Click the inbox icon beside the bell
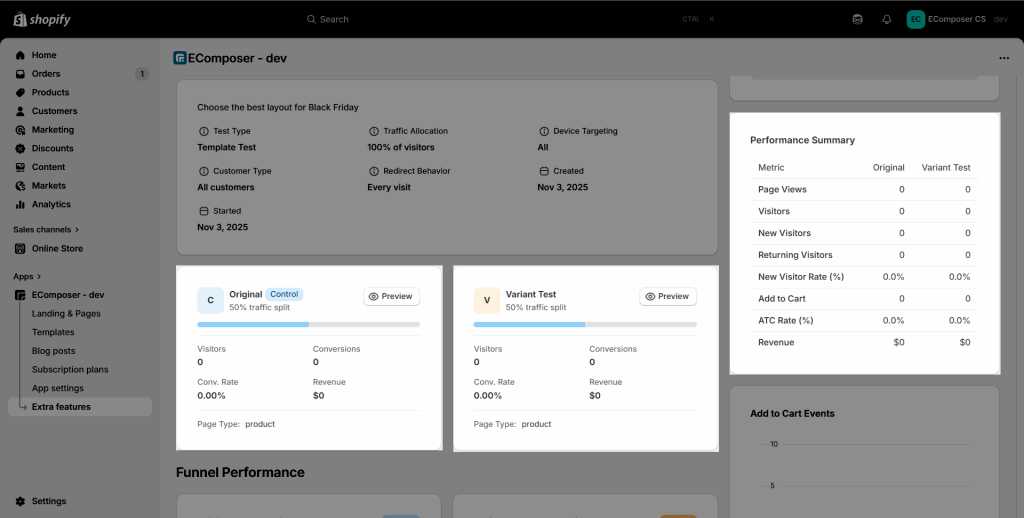Image resolution: width=1024 pixels, height=518 pixels. click(857, 19)
